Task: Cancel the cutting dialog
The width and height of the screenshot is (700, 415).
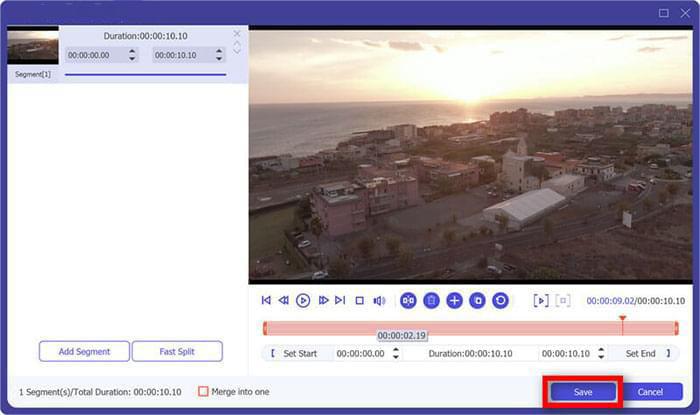Action: pos(650,392)
